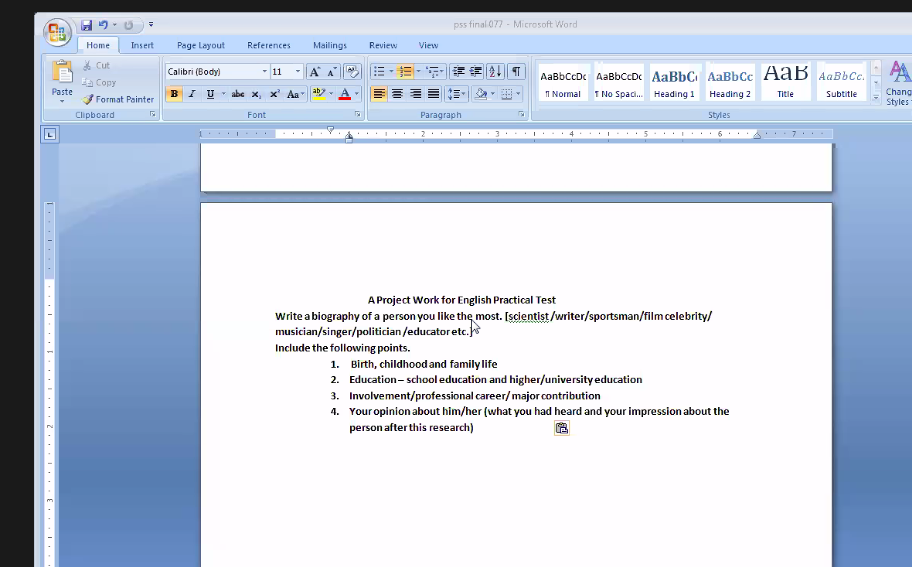The height and width of the screenshot is (567, 912).
Task: Save the document from Quick Access toolbar
Action: tap(87, 25)
